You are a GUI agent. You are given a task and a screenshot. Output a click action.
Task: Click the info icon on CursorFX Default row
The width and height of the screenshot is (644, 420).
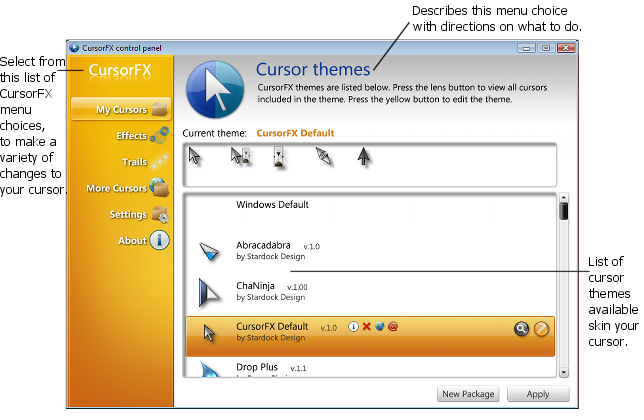point(353,326)
